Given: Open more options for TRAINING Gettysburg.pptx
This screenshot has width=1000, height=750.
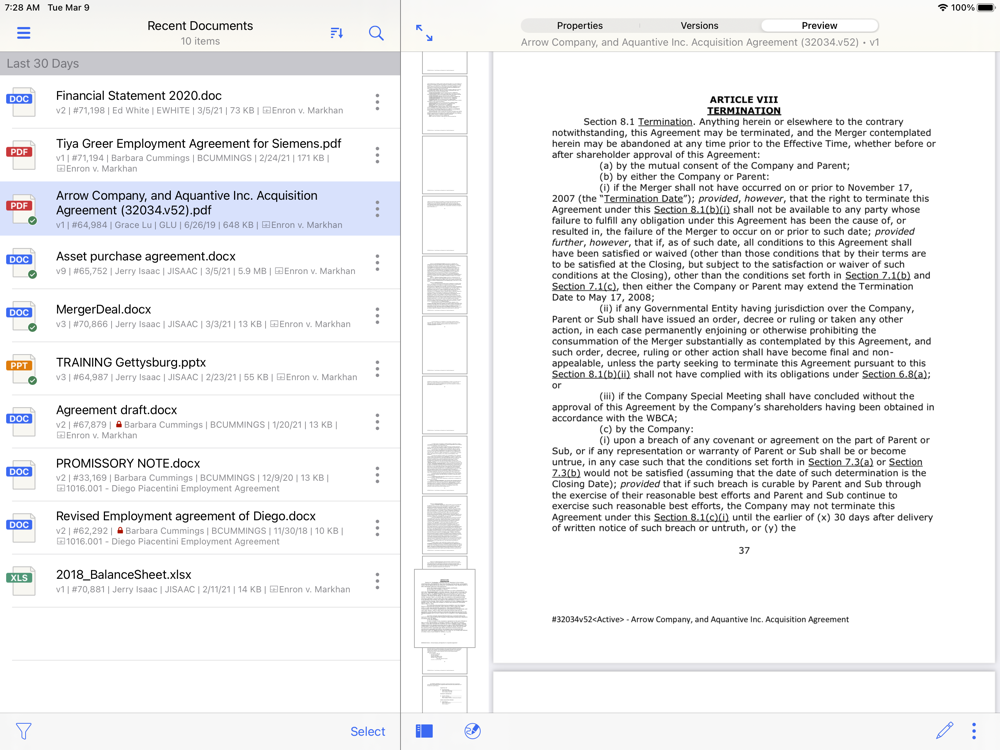Looking at the screenshot, I should [378, 369].
